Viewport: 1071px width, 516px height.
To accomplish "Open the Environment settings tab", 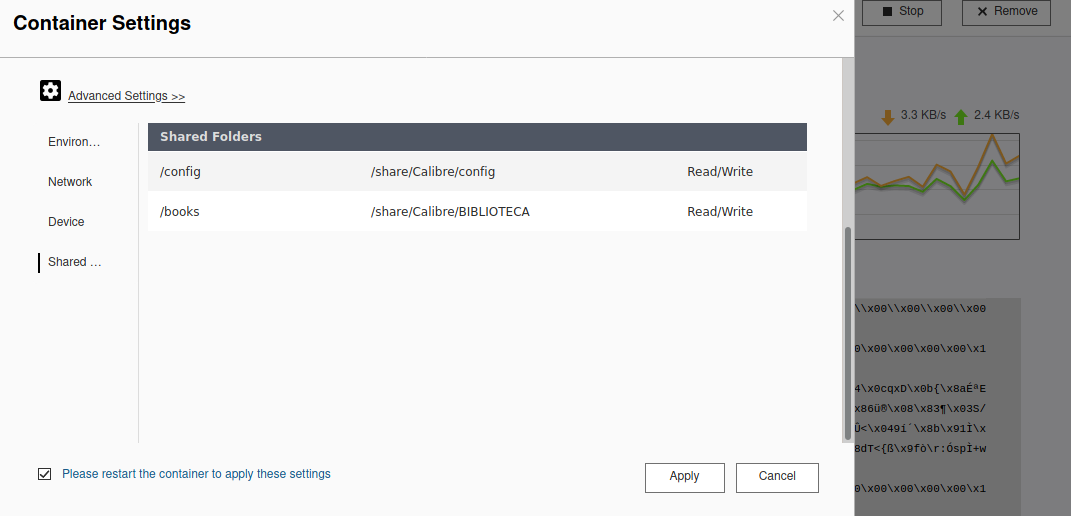I will coord(74,142).
